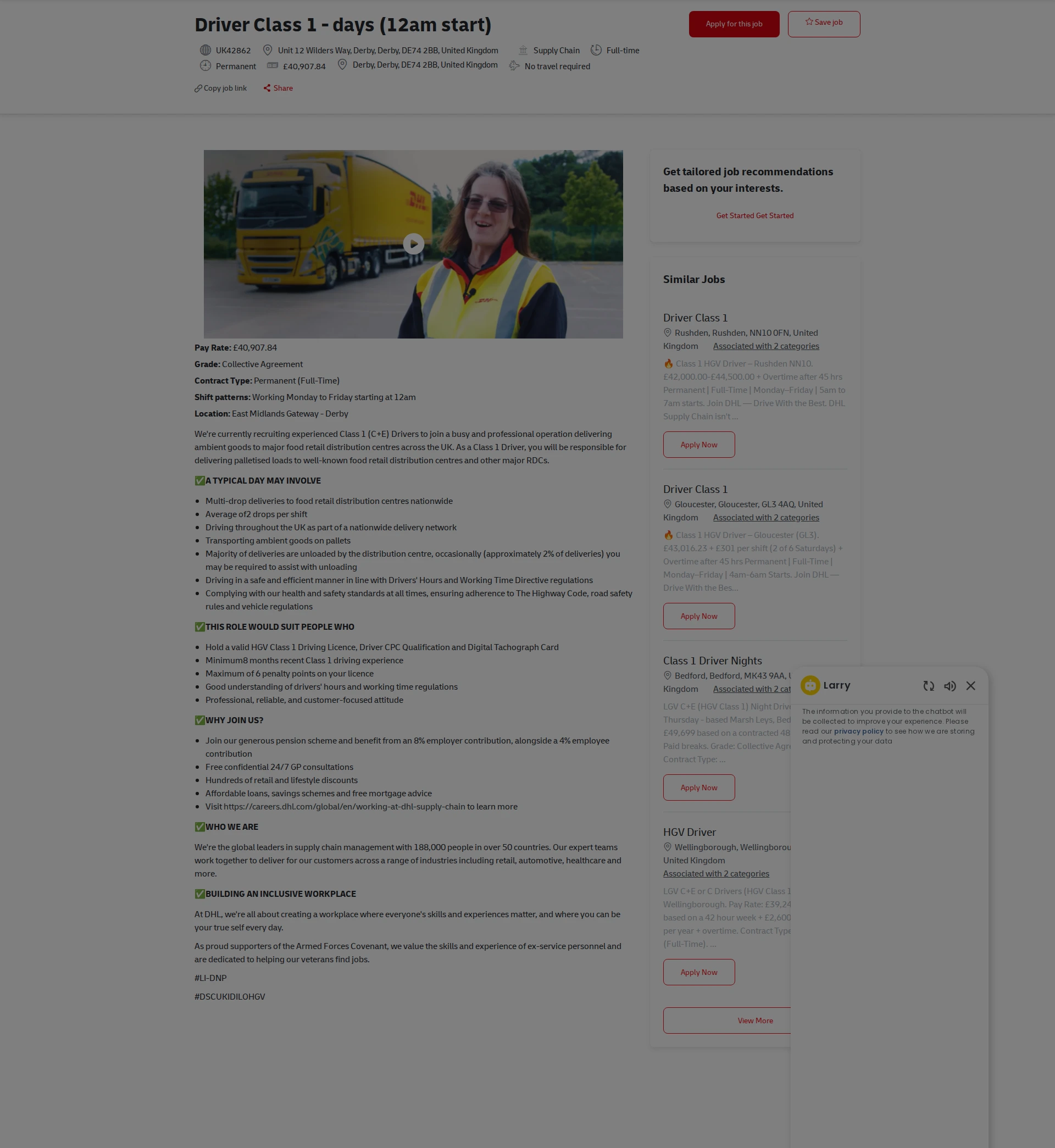Click Apply Now for Rushden Driver Class 1
This screenshot has width=1055, height=1148.
(x=699, y=445)
